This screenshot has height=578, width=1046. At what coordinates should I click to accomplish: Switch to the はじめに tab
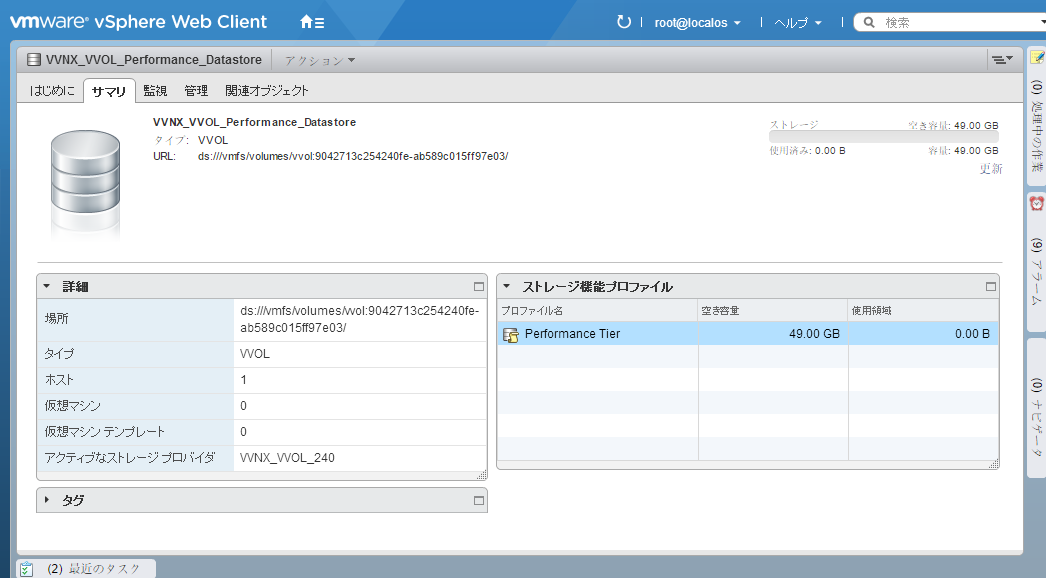52,91
